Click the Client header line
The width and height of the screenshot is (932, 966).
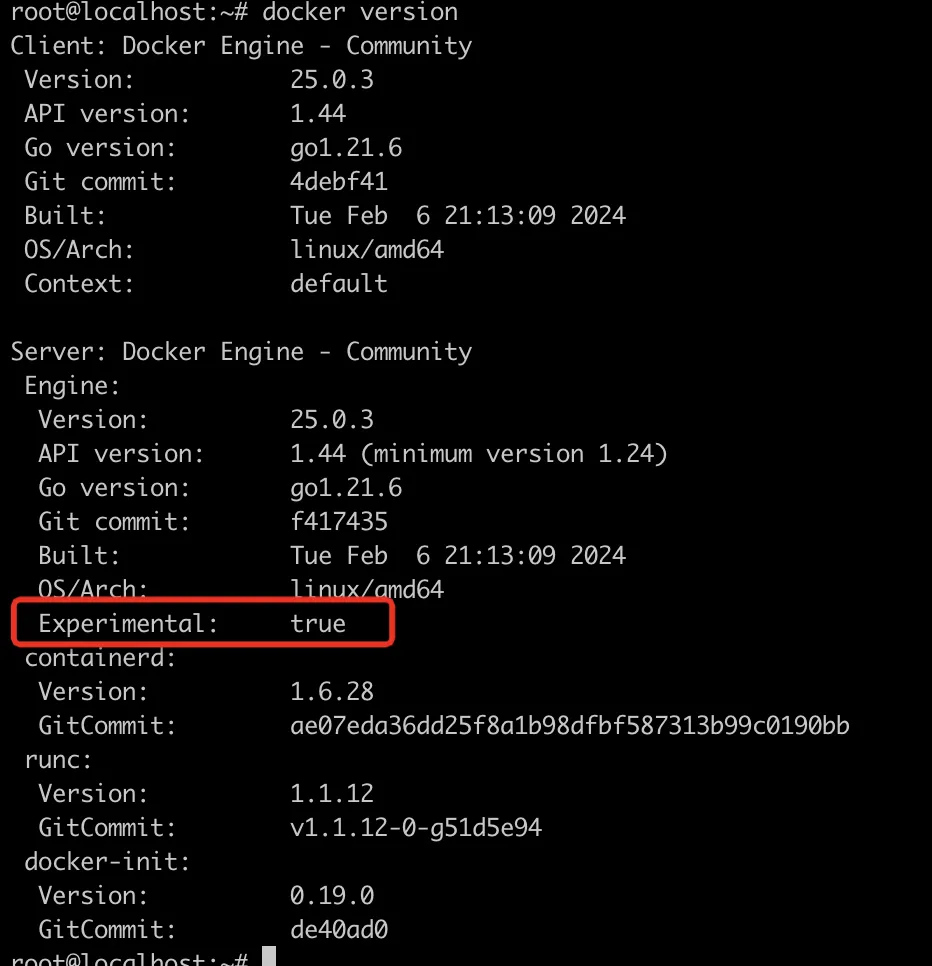(241, 46)
